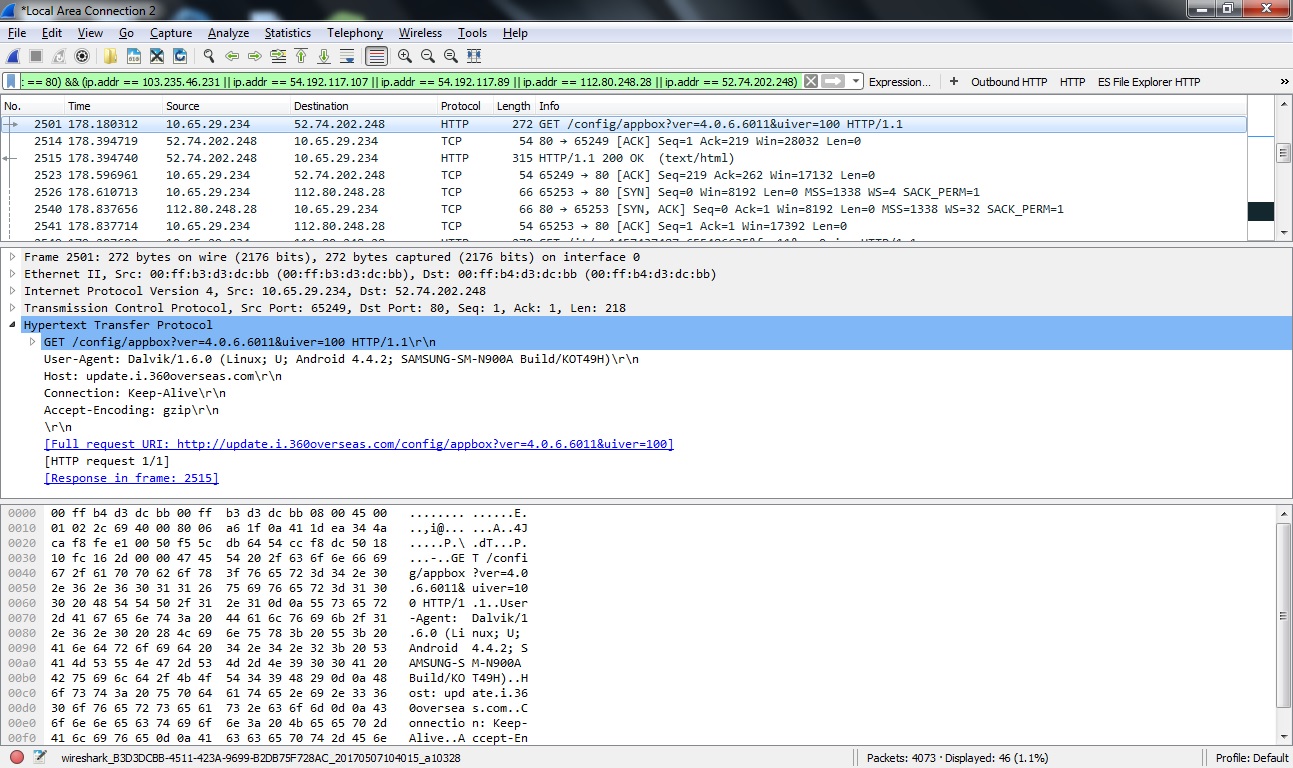
Task: Click the display filter bookmark icon
Action: (11, 82)
